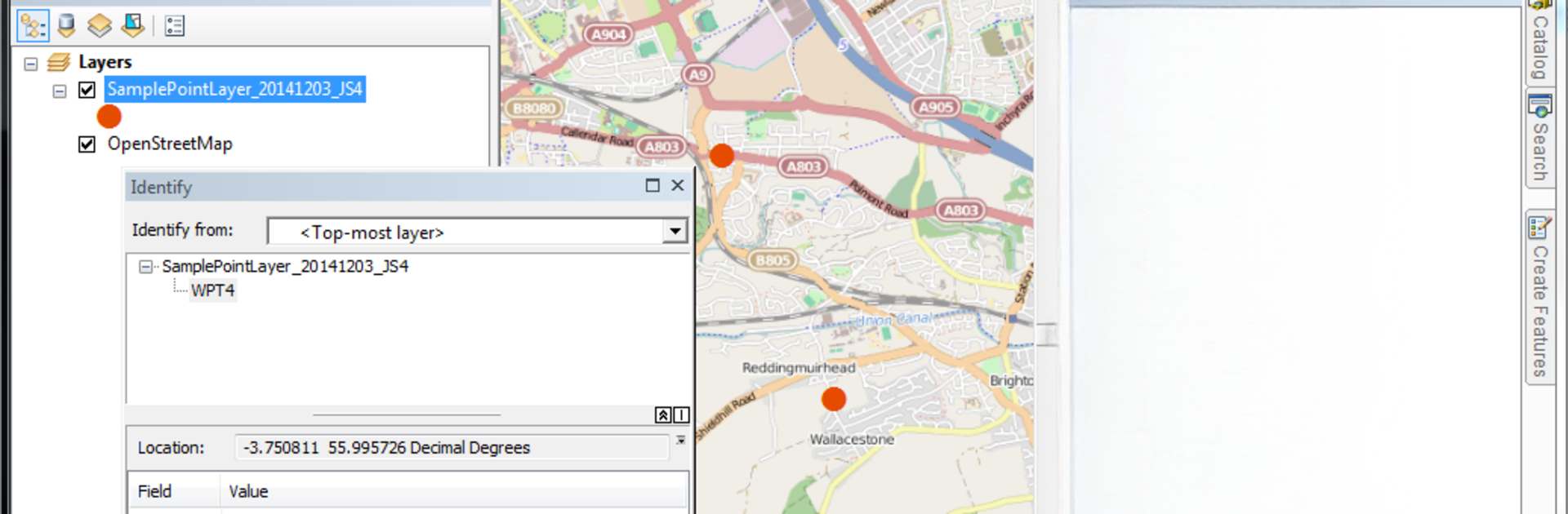Click Location coordinates field
The height and width of the screenshot is (514, 1568).
452,448
